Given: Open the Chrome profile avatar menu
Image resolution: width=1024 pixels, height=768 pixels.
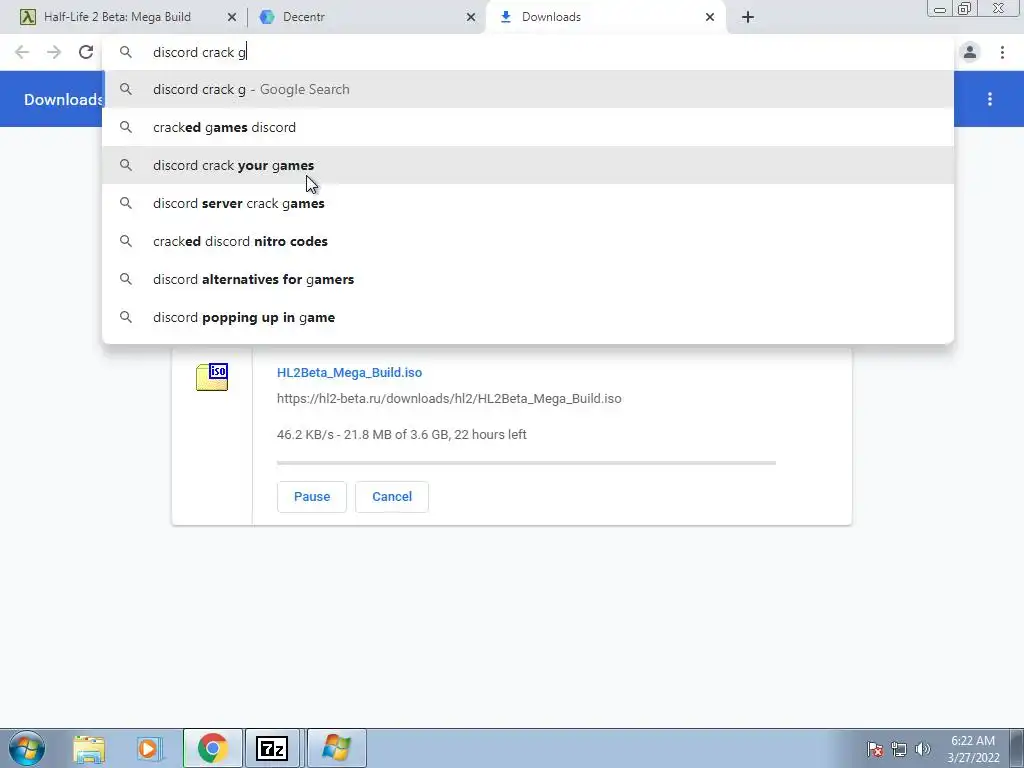Looking at the screenshot, I should [970, 52].
